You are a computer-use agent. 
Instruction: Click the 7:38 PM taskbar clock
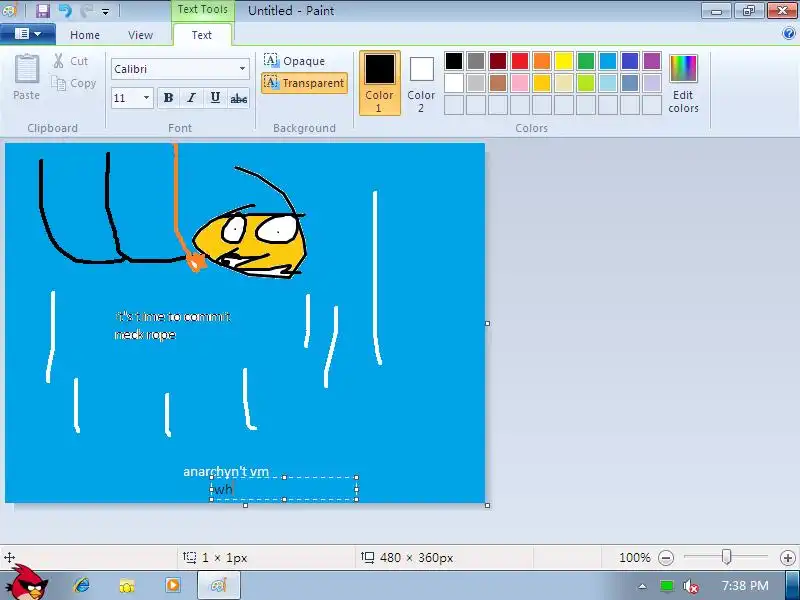745,585
